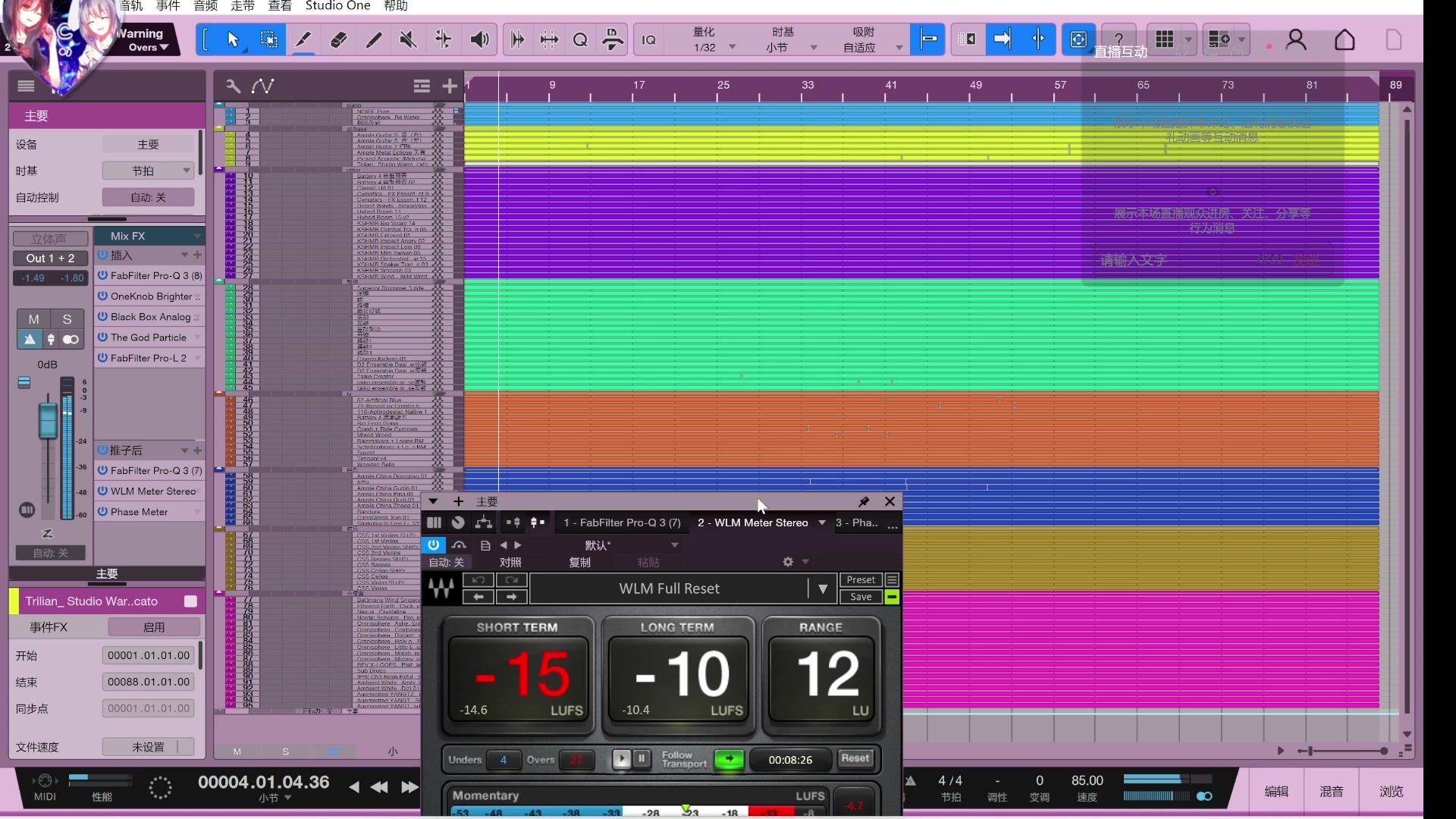
Task: Open the user account icon
Action: 1296,39
